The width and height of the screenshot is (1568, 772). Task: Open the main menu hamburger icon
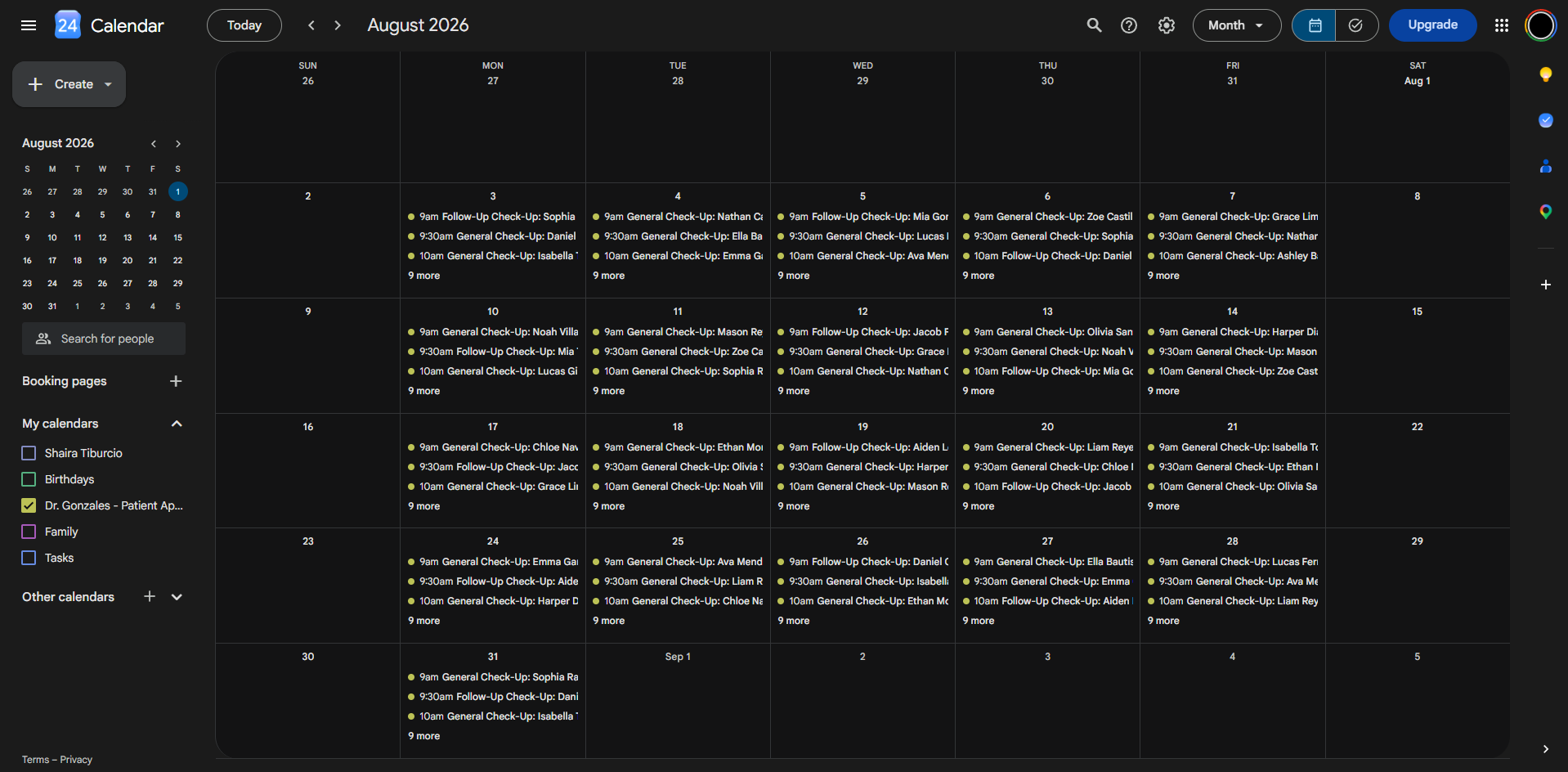click(x=29, y=25)
